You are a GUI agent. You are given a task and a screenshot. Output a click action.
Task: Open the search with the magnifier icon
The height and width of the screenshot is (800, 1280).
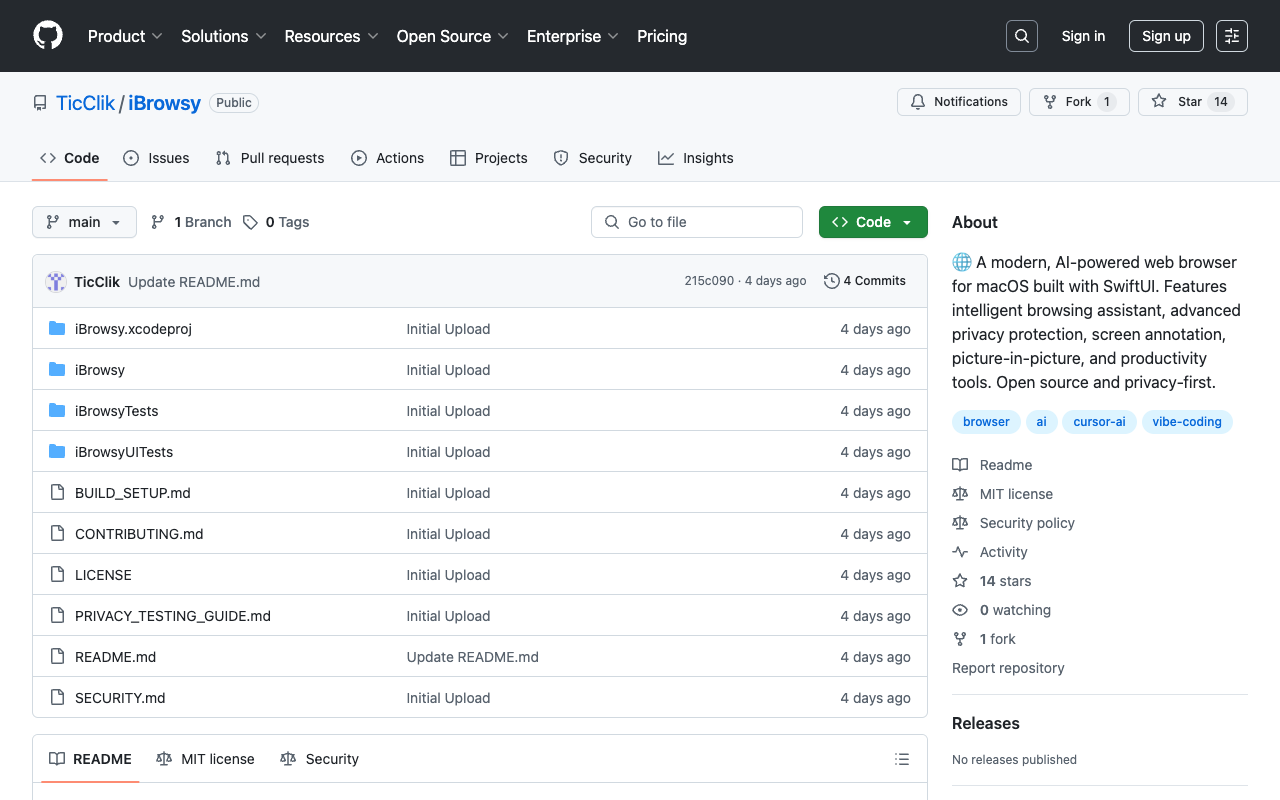coord(1021,35)
